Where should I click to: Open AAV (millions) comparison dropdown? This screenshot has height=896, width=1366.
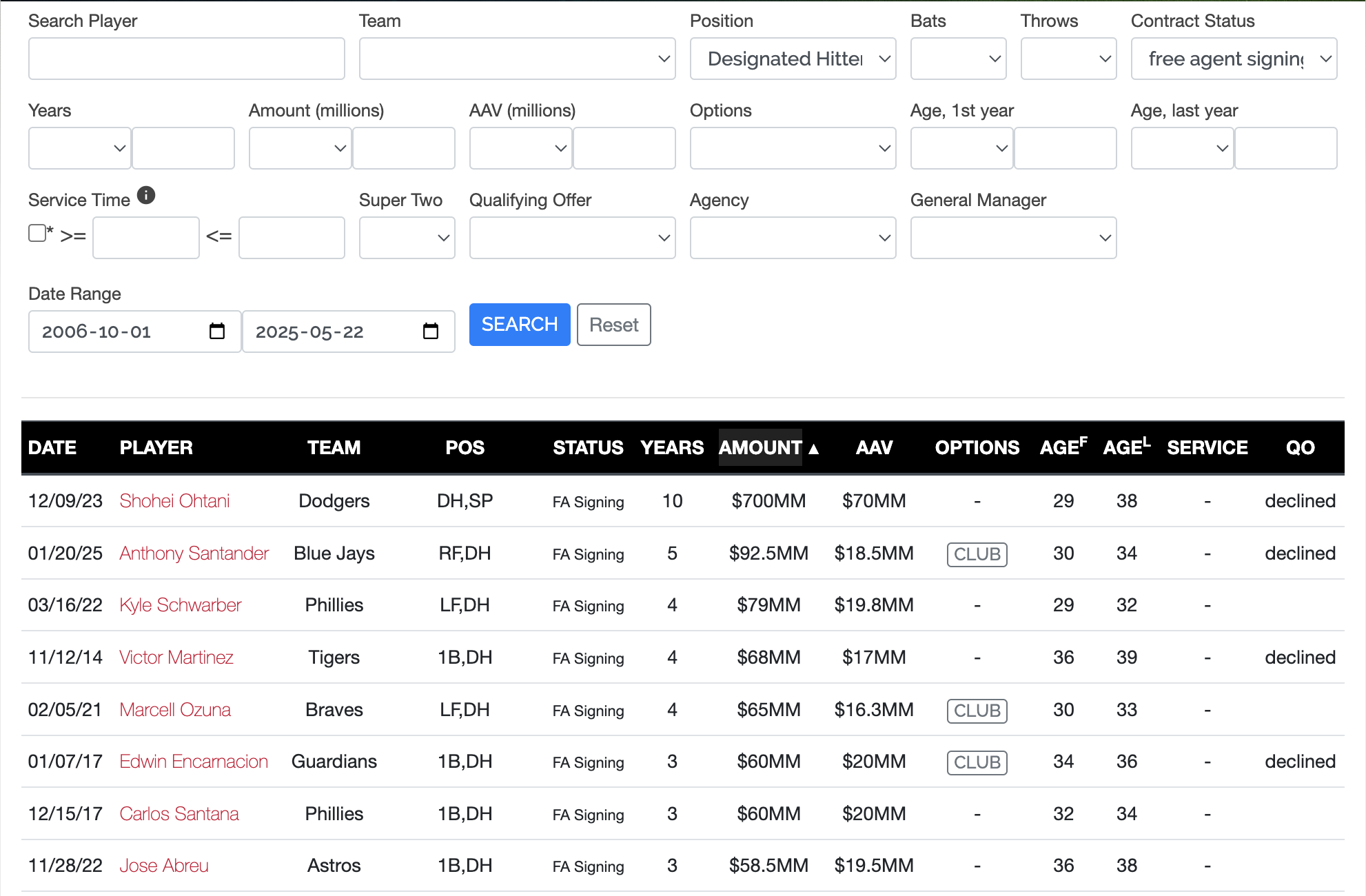pos(521,148)
